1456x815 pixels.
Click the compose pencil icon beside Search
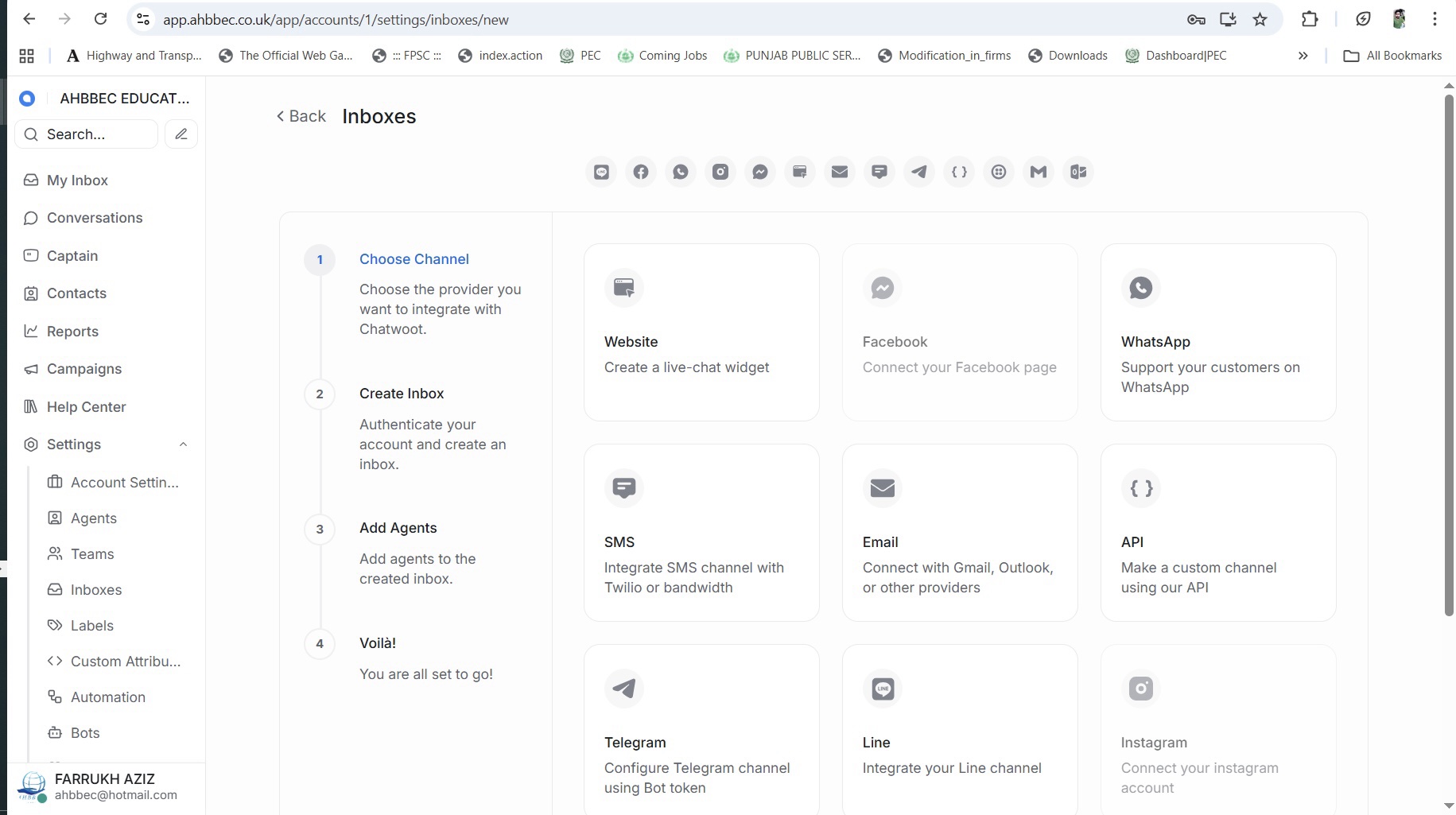(181, 134)
